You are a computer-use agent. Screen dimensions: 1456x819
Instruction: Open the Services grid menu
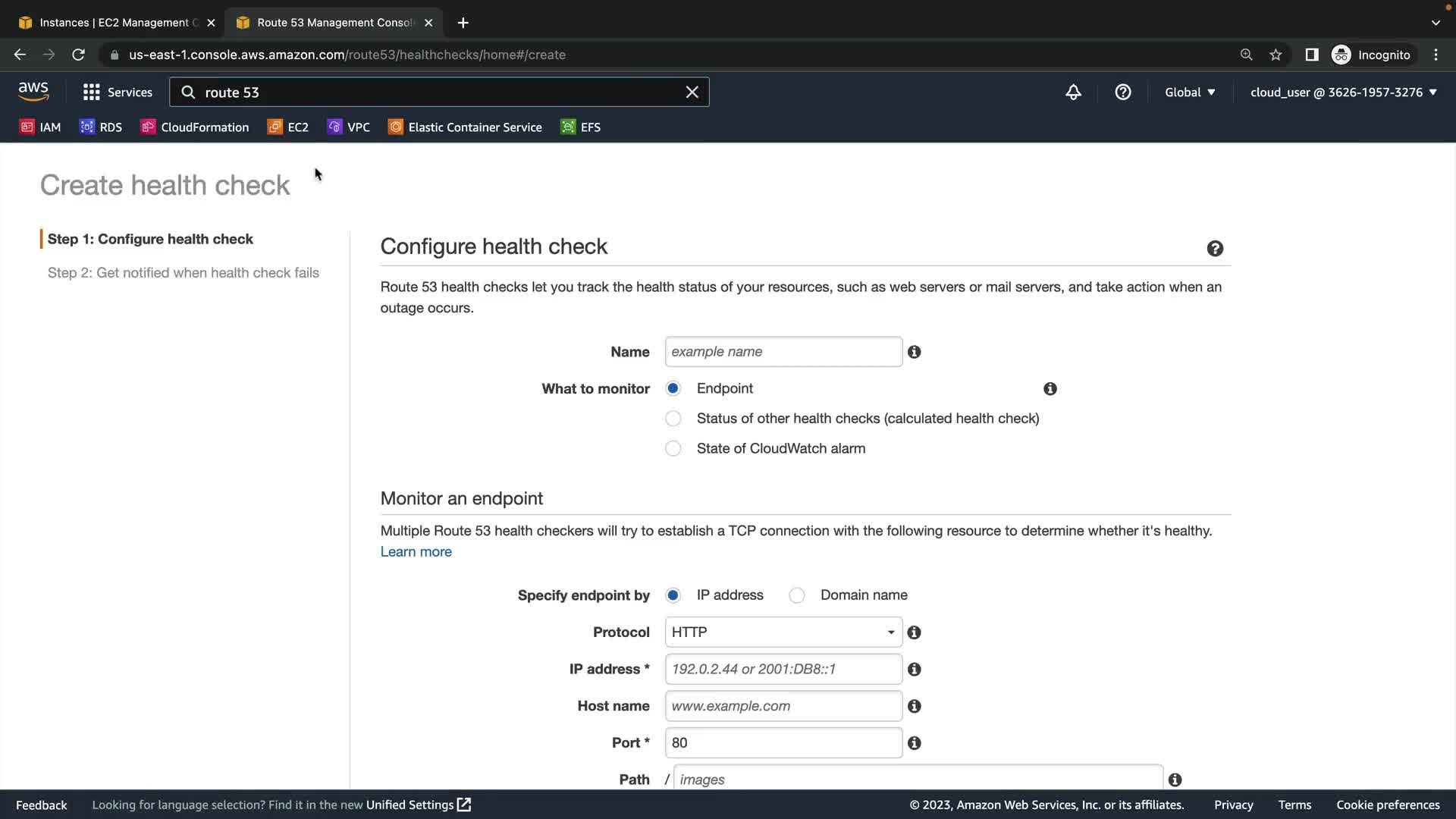tap(118, 93)
